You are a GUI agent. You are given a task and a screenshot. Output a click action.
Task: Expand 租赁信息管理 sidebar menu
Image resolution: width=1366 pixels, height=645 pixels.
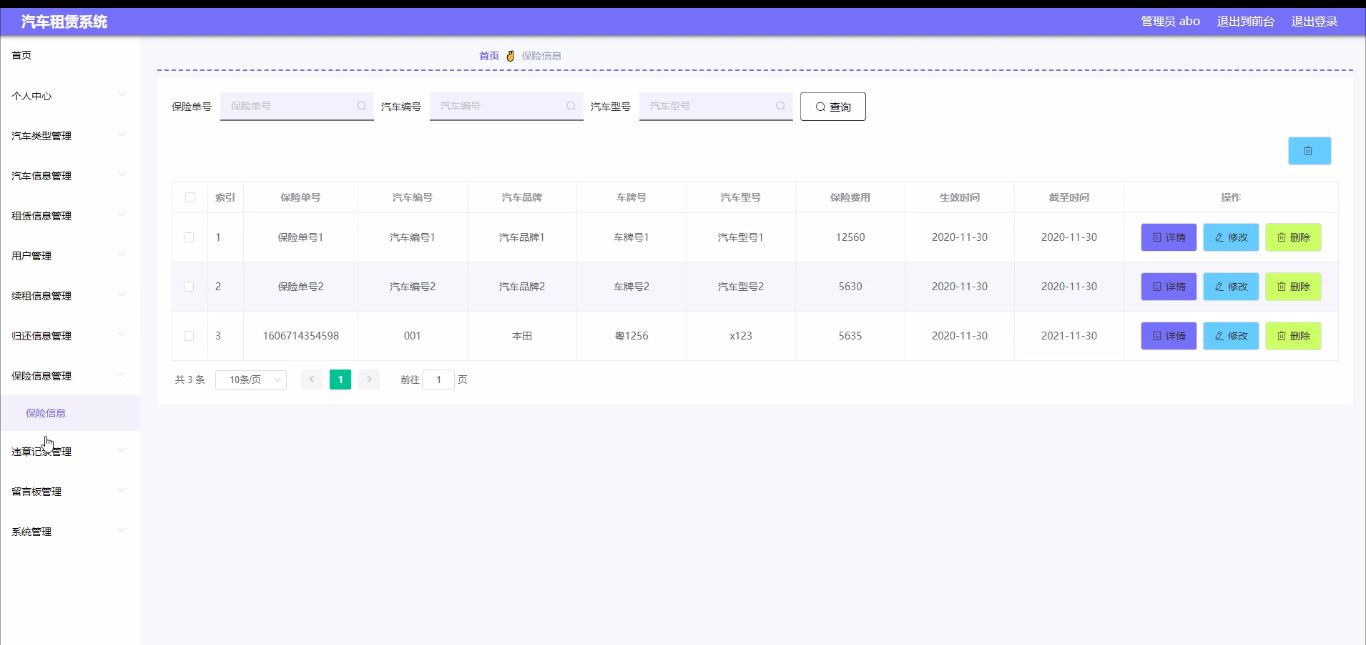pos(70,216)
